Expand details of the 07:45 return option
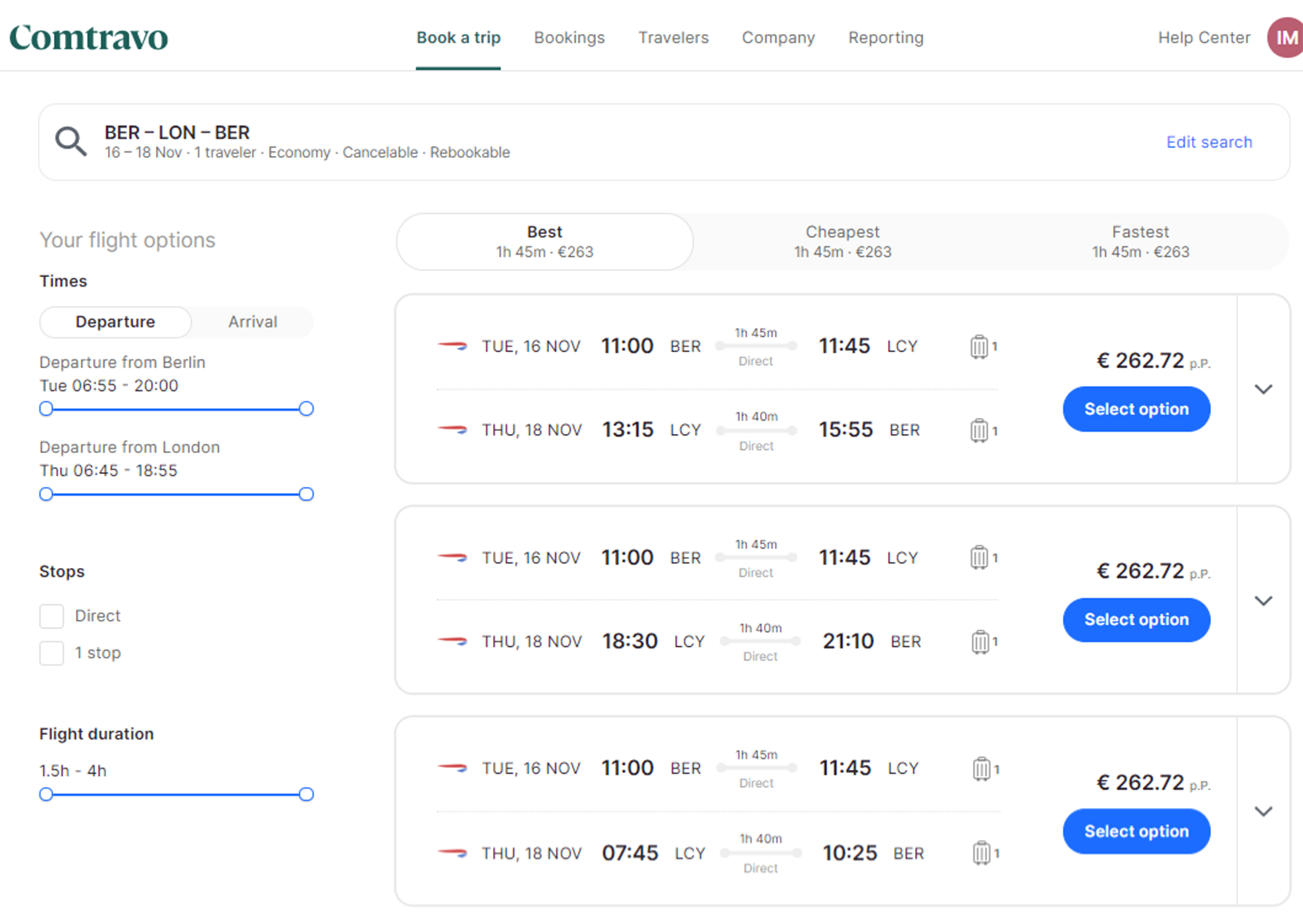1303x924 pixels. click(x=1263, y=811)
